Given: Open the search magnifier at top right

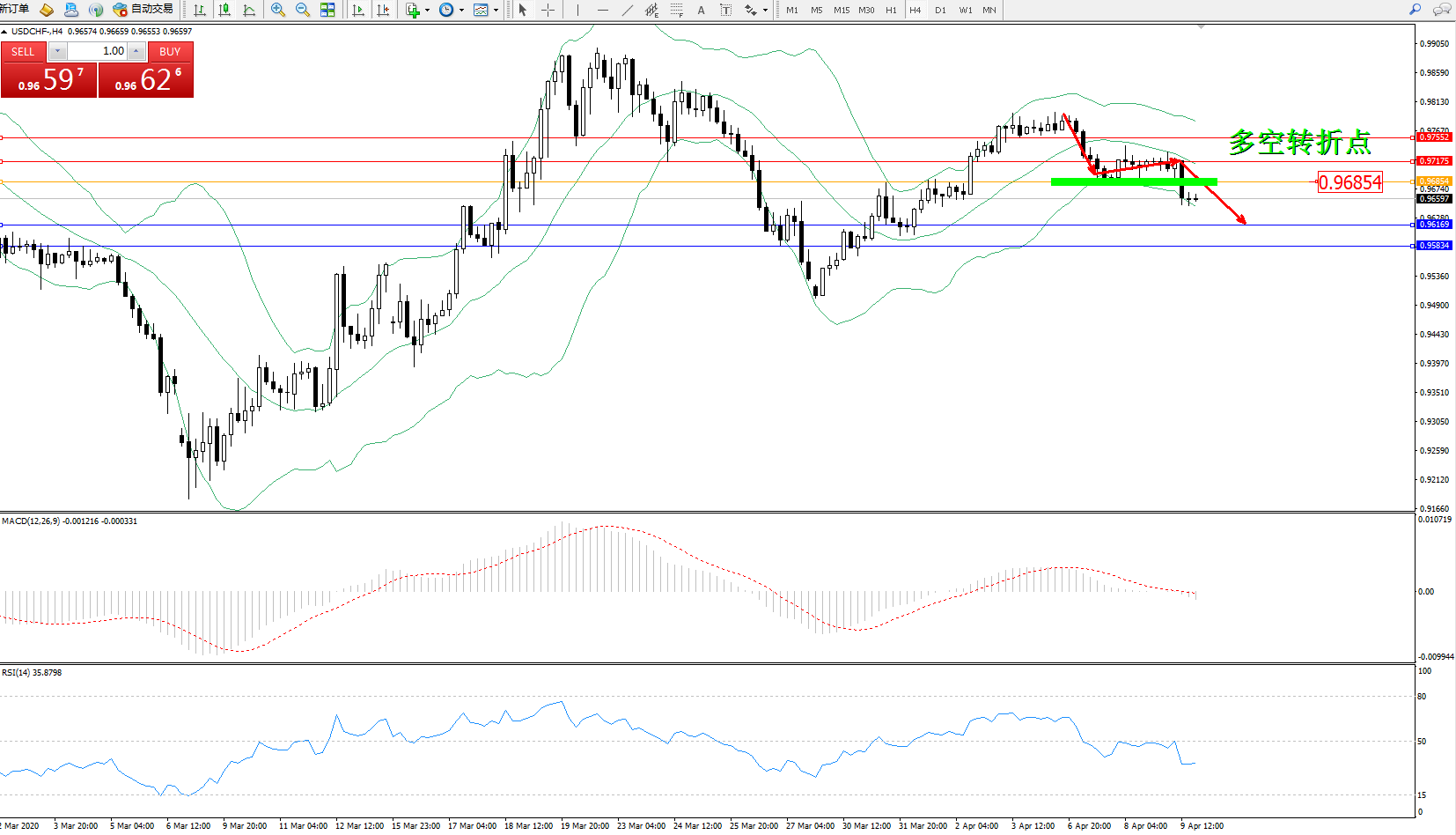Looking at the screenshot, I should click(x=1416, y=10).
